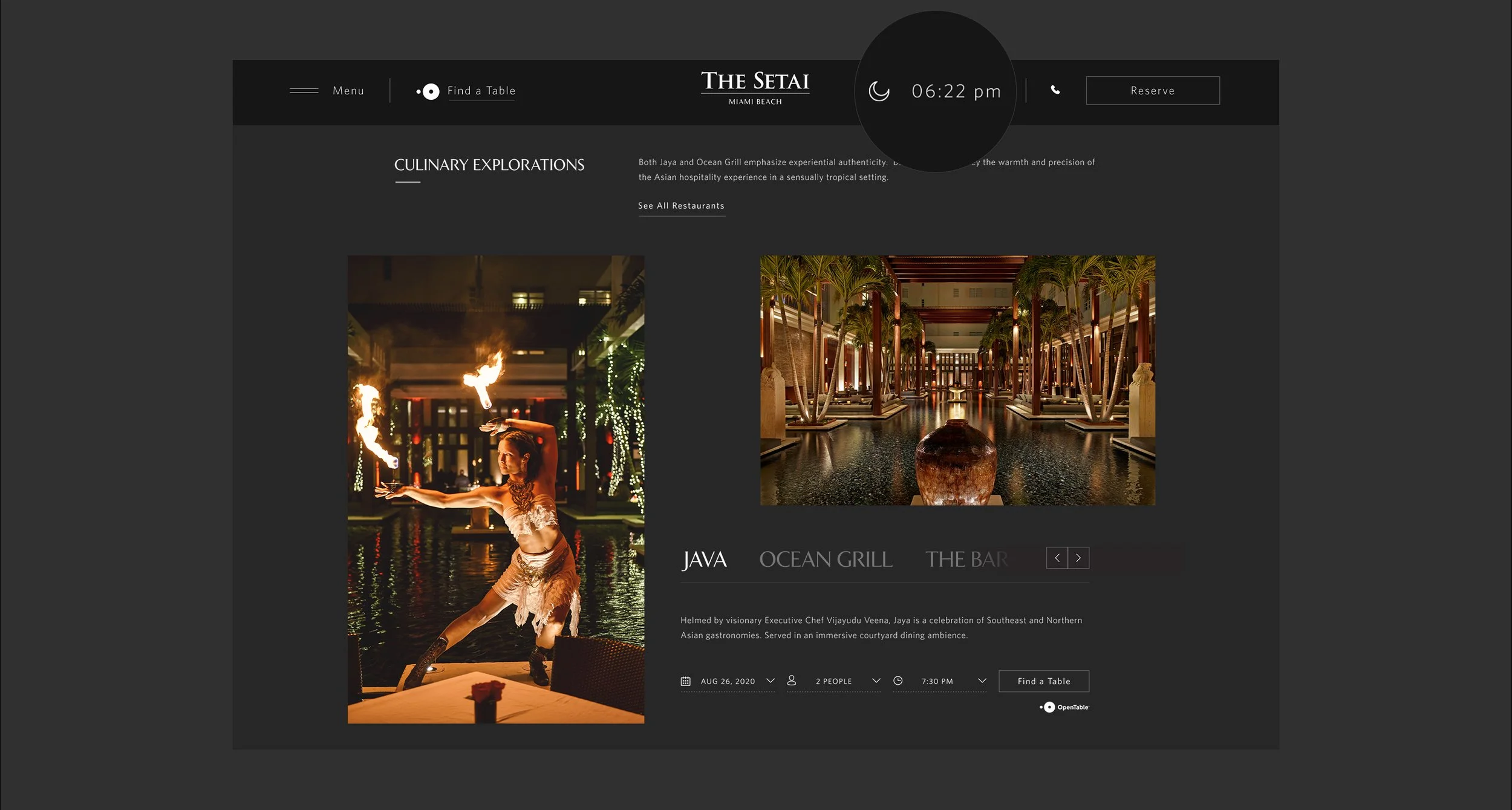Click the OpenTable logo below the form
The height and width of the screenshot is (810, 1512).
click(1064, 707)
